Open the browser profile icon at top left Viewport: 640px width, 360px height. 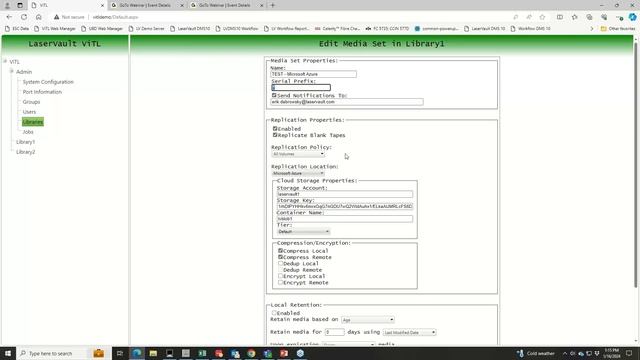[x=7, y=5]
